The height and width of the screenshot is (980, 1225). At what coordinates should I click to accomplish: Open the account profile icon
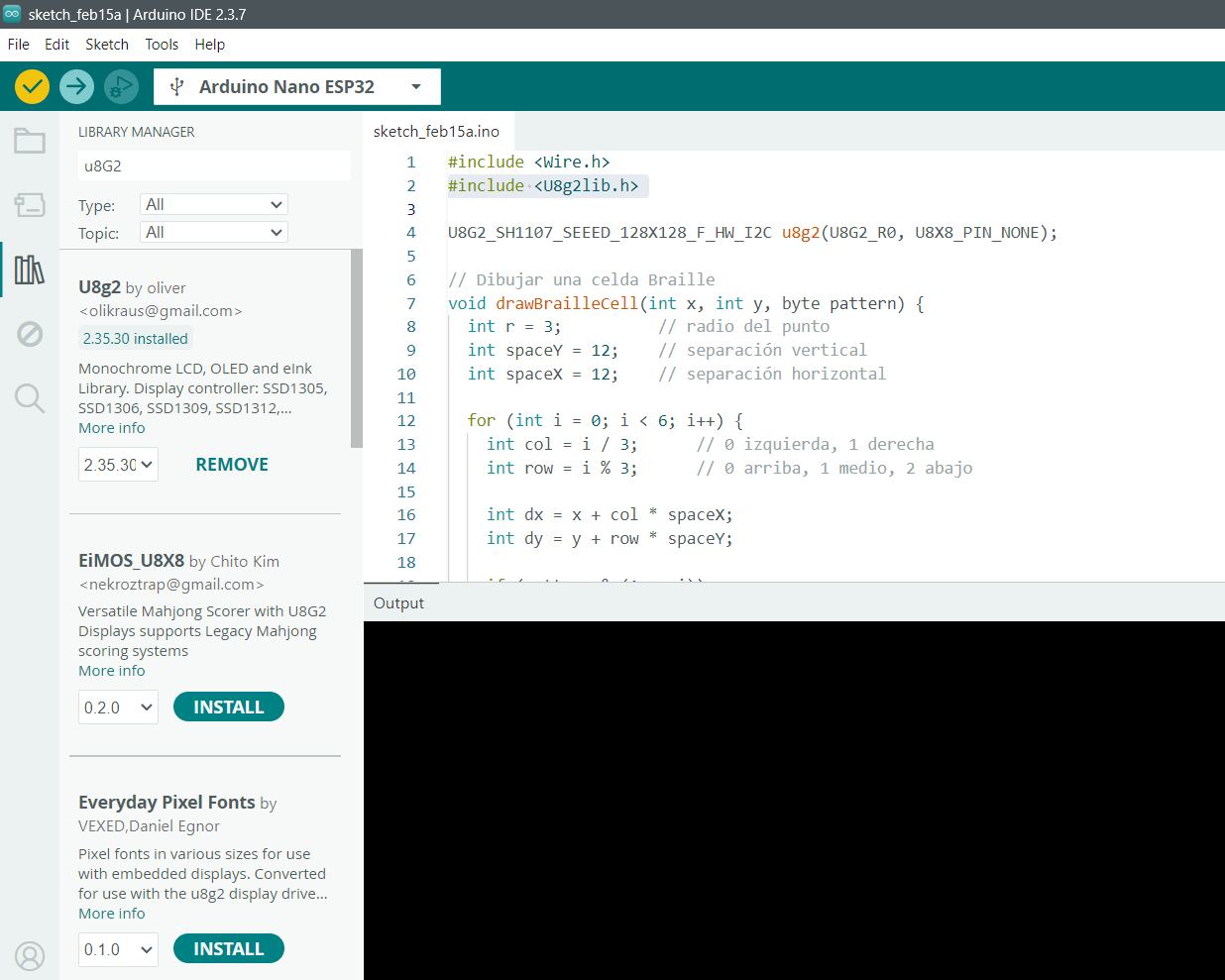(30, 956)
